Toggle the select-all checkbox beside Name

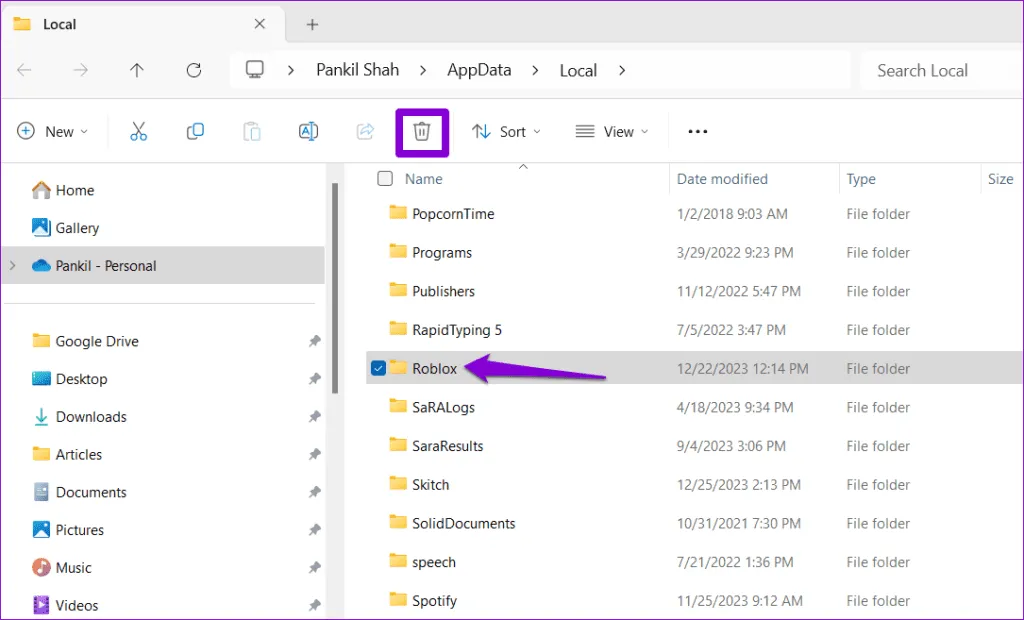(x=385, y=179)
